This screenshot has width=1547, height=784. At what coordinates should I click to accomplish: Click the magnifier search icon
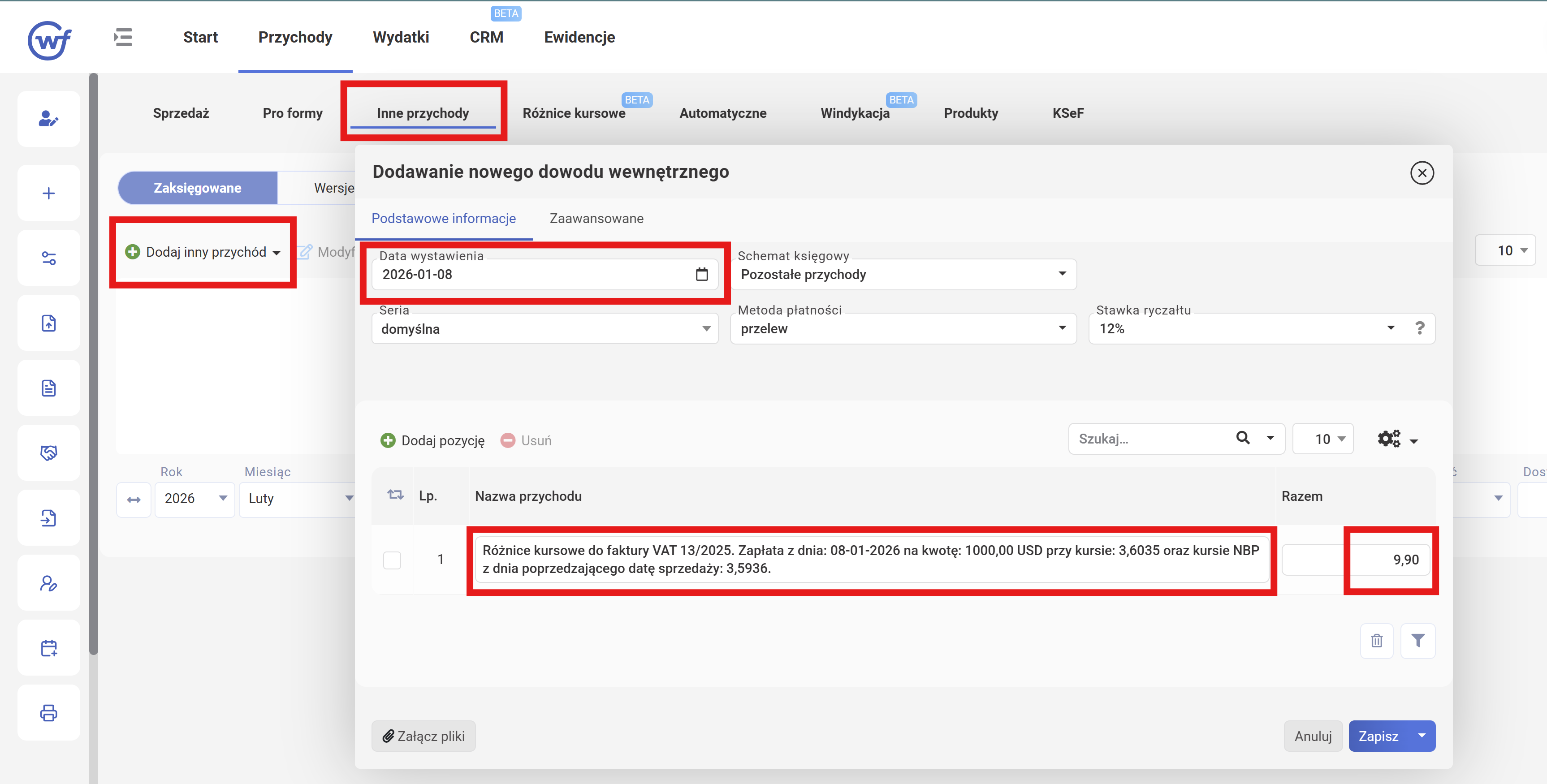1243,438
